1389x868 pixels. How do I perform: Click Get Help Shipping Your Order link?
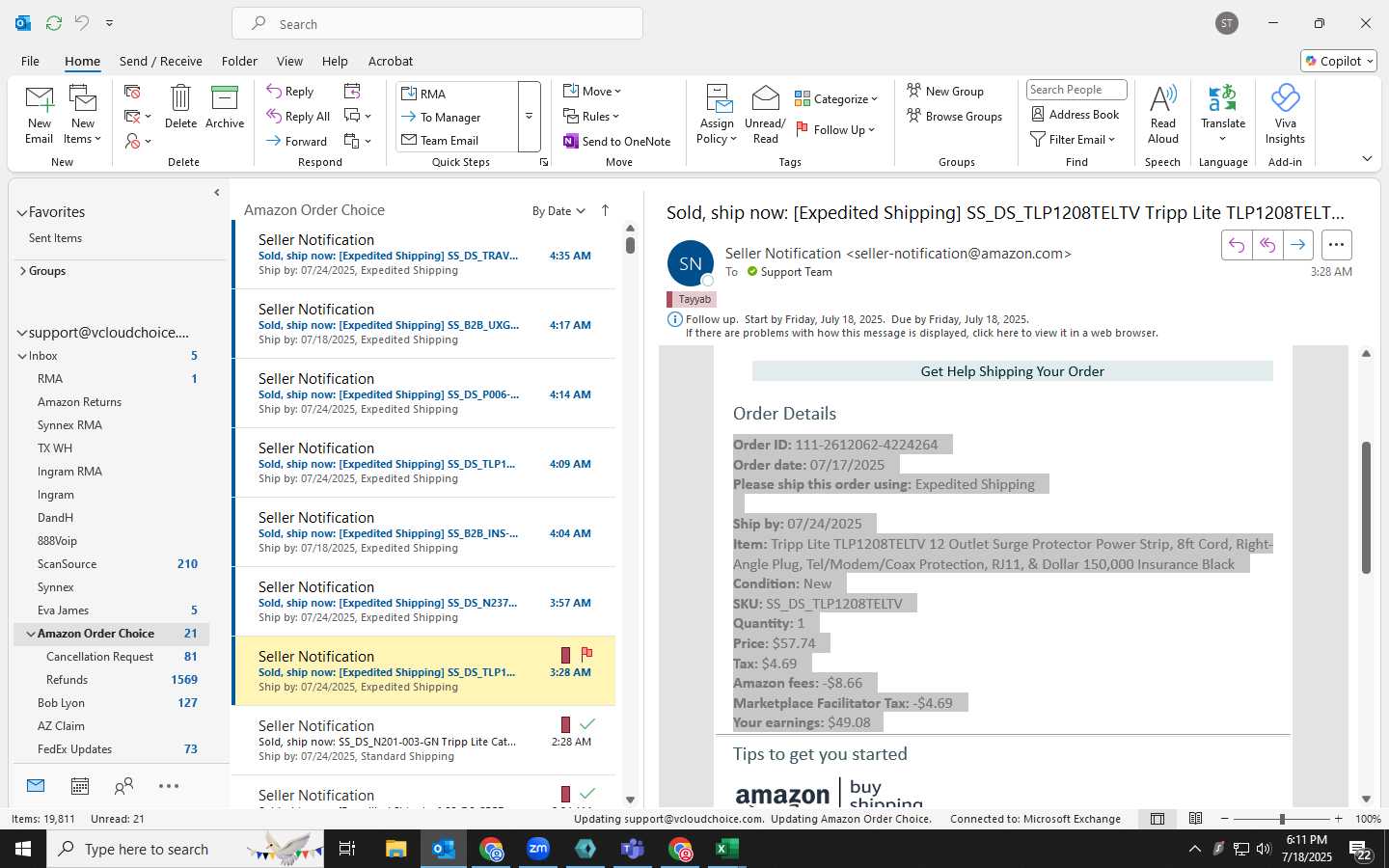click(1012, 371)
